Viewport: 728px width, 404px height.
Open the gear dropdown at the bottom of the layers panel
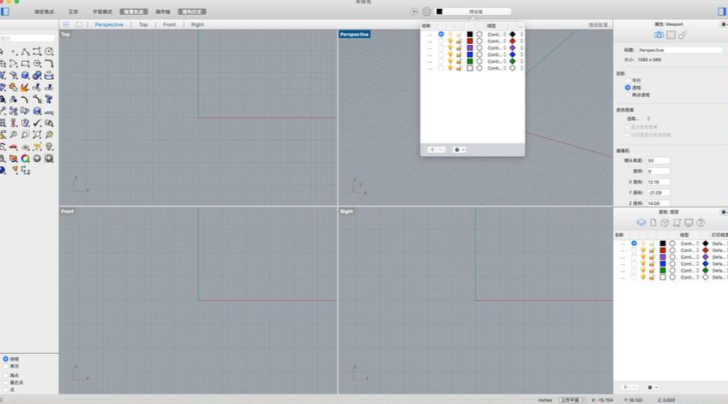click(652, 386)
